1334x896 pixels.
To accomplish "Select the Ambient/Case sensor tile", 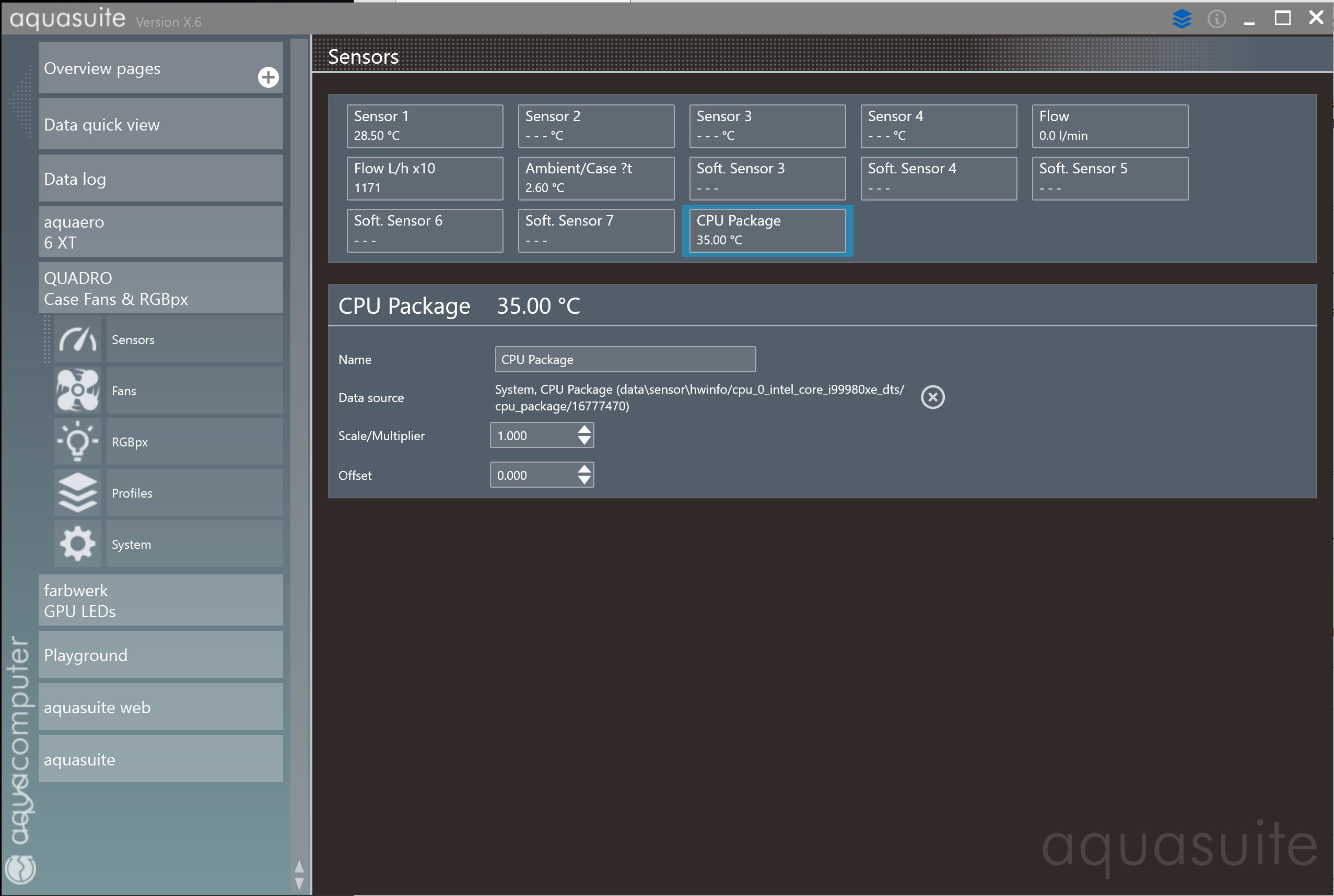I will pos(595,178).
